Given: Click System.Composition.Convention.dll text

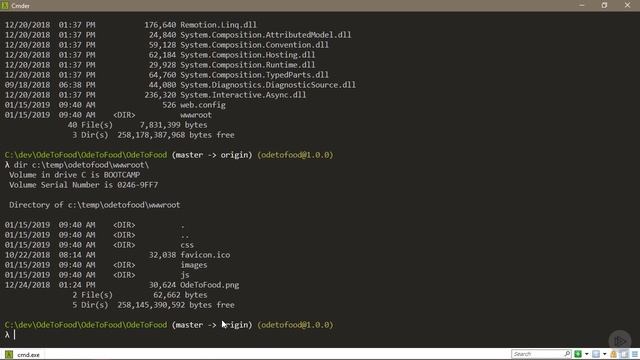Looking at the screenshot, I should tap(254, 45).
